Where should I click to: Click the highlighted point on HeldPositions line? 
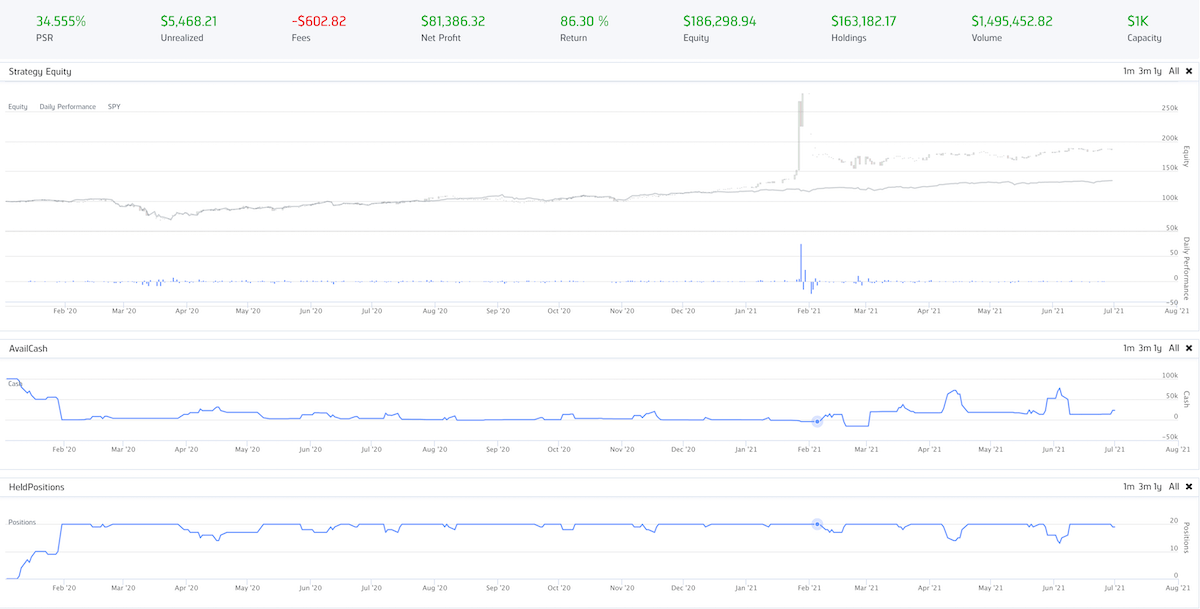817,524
